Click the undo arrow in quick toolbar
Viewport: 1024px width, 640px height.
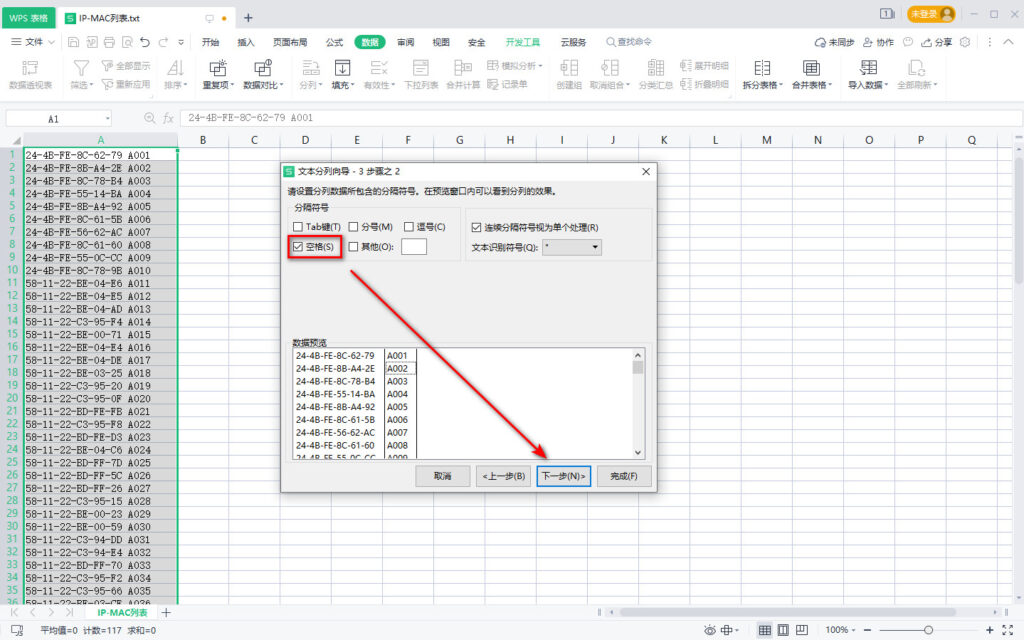146,42
